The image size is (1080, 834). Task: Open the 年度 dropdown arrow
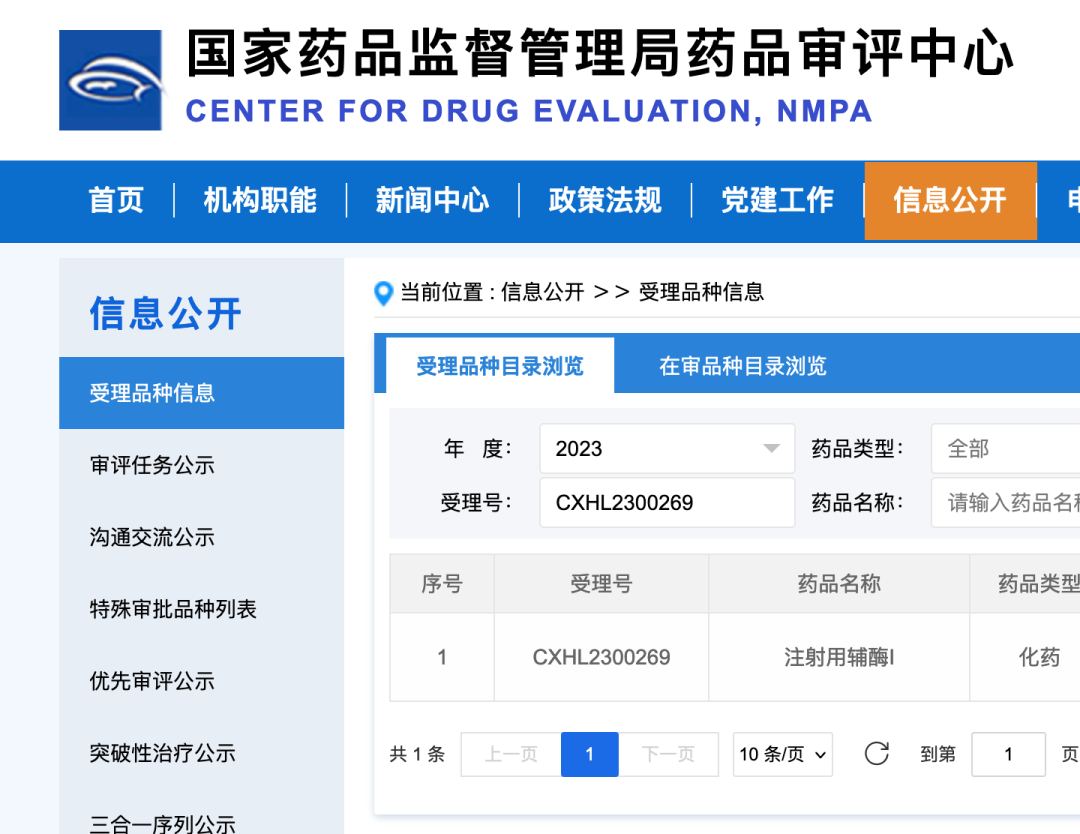point(770,448)
